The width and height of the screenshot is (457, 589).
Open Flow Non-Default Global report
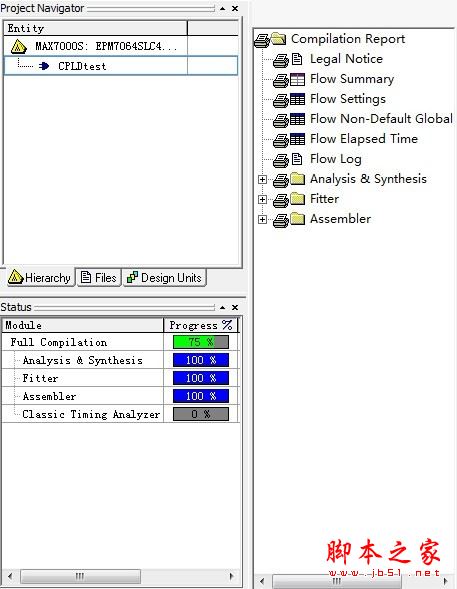[x=381, y=119]
